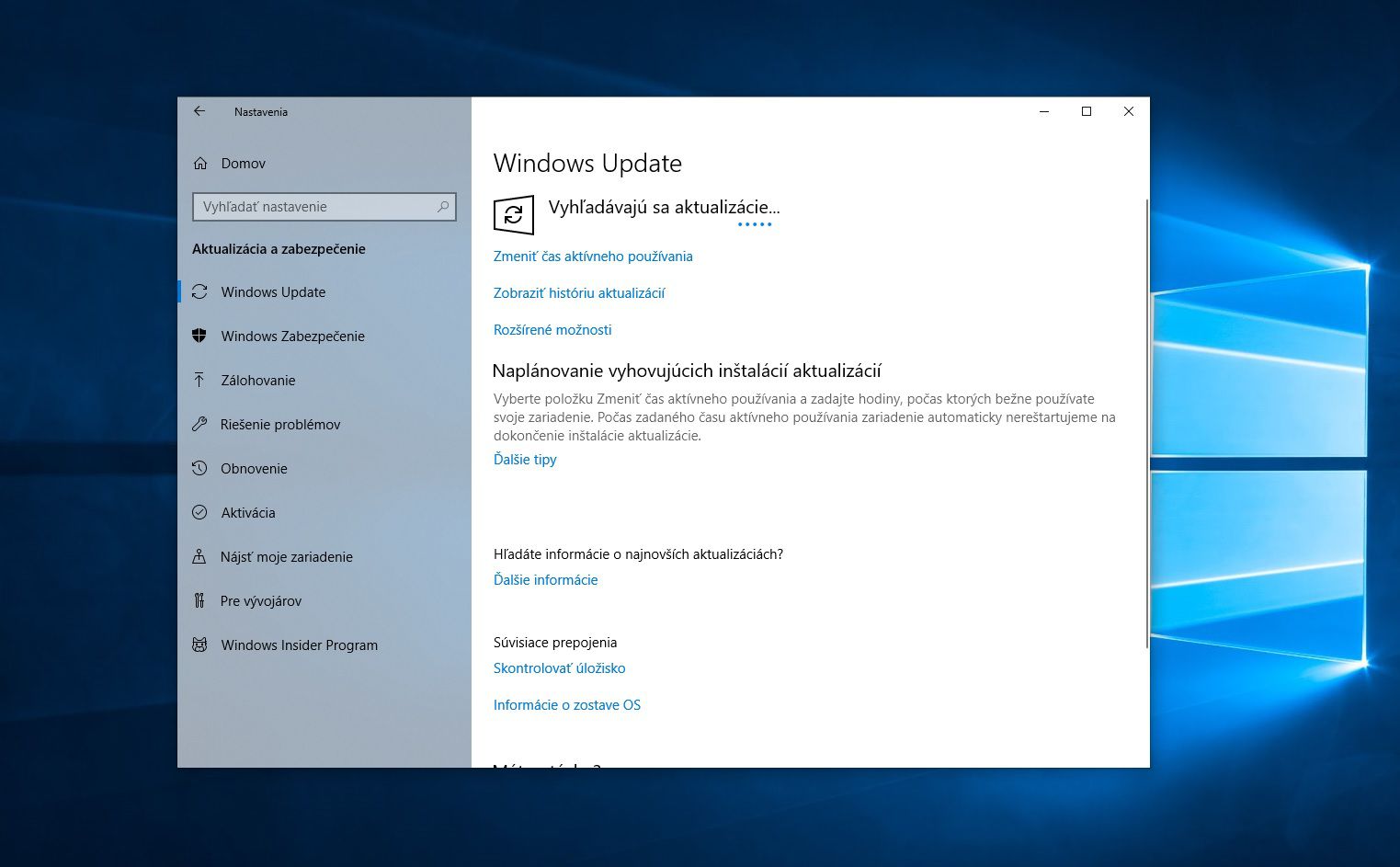This screenshot has height=867, width=1400.
Task: Click Naplánovanie vyhovujúcich inštalácií aktualizácií heading
Action: click(x=687, y=371)
